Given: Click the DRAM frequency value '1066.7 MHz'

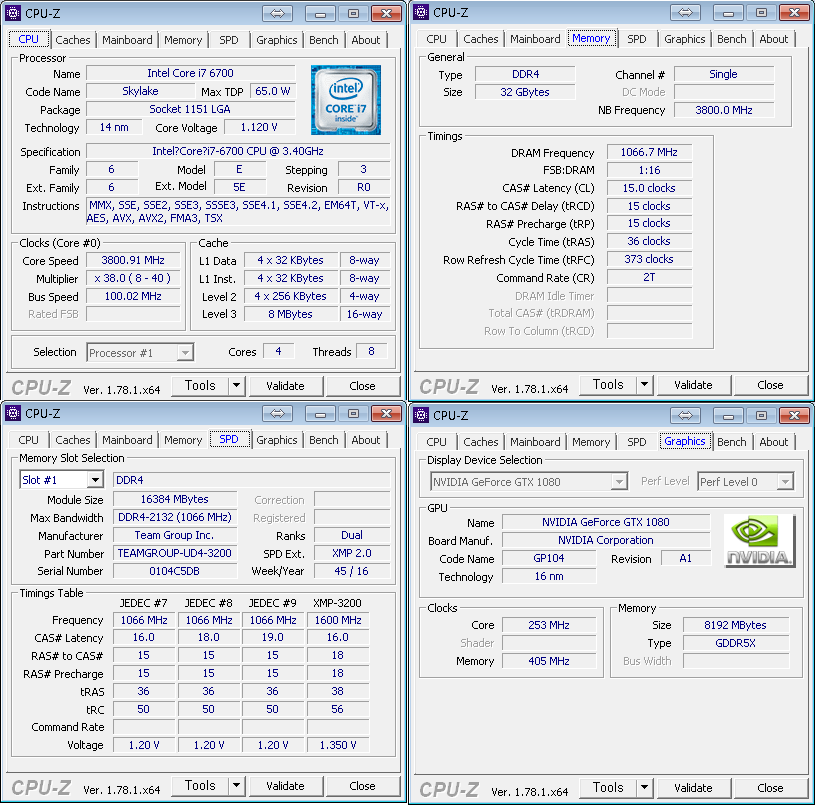Looking at the screenshot, I should [649, 152].
